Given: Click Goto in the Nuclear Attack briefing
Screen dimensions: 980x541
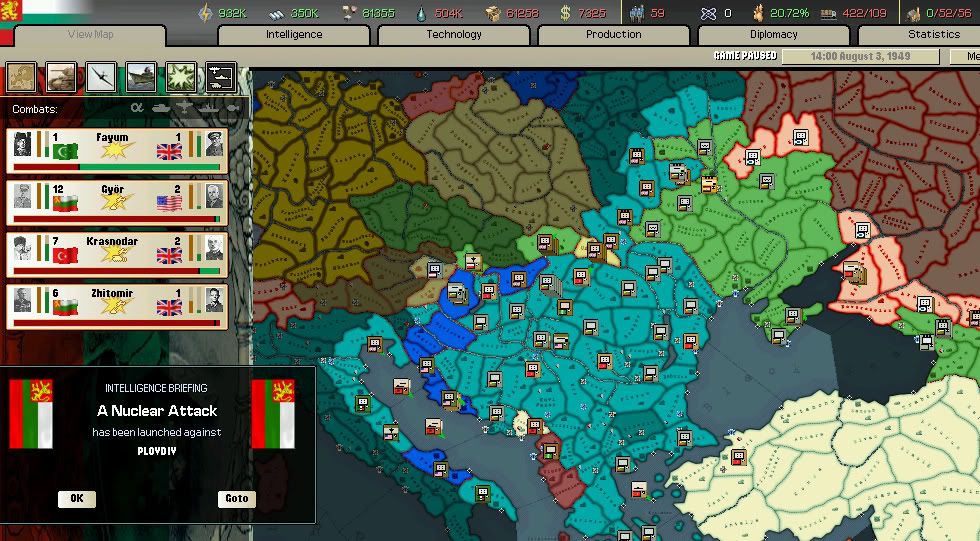Looking at the screenshot, I should click(x=237, y=499).
